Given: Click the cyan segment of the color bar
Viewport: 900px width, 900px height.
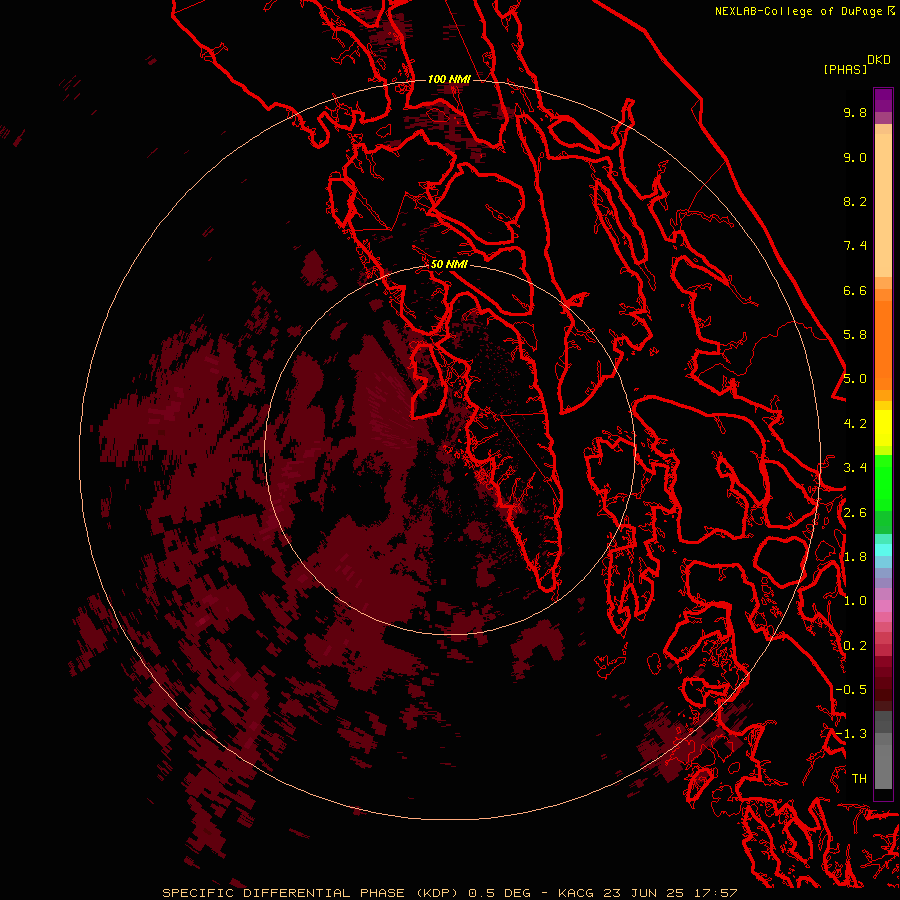Looking at the screenshot, I should pyautogui.click(x=883, y=549).
